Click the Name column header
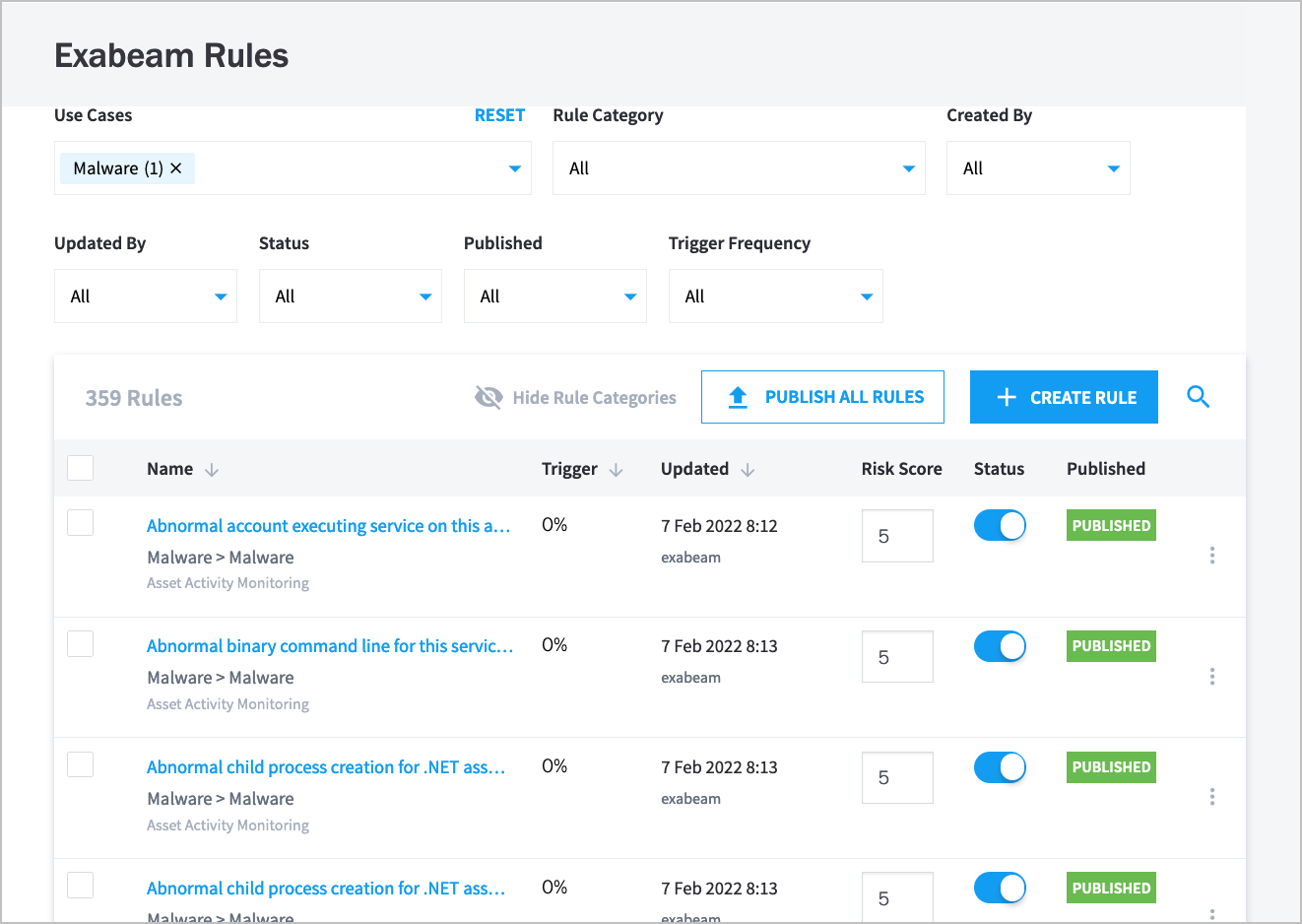Viewport: 1302px width, 924px height. tap(169, 469)
